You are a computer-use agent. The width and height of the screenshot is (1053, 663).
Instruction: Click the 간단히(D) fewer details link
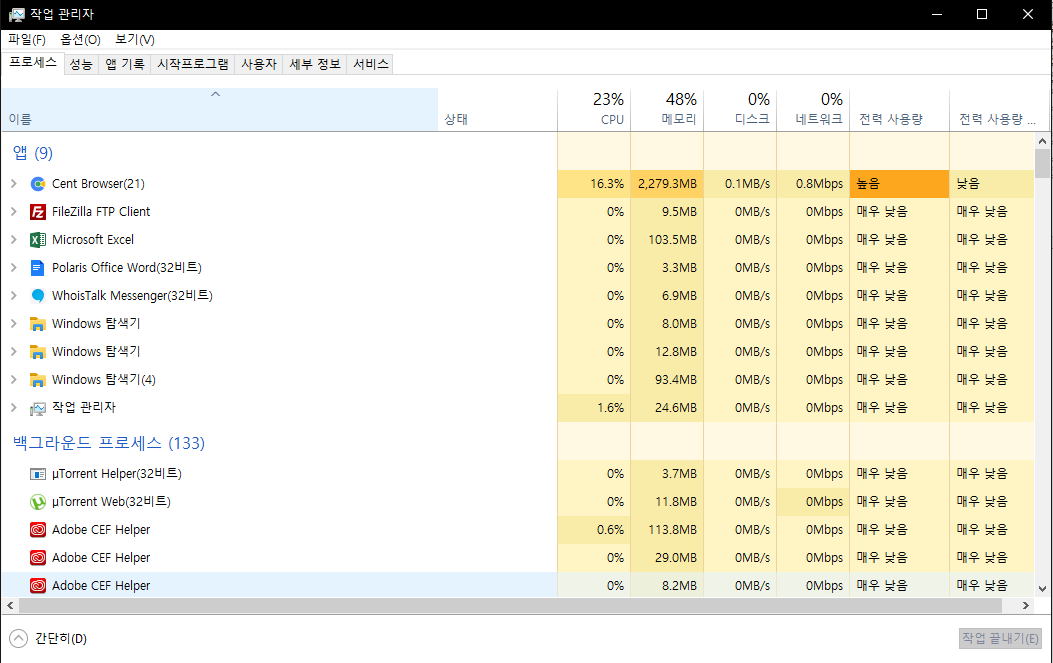tap(61, 638)
